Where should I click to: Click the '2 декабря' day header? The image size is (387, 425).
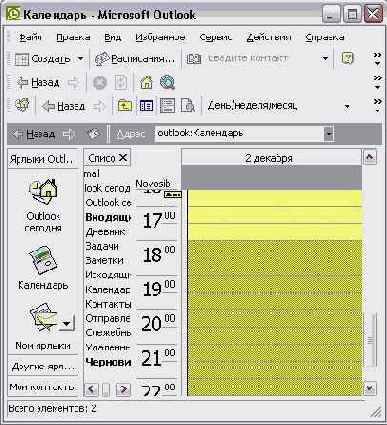point(269,158)
